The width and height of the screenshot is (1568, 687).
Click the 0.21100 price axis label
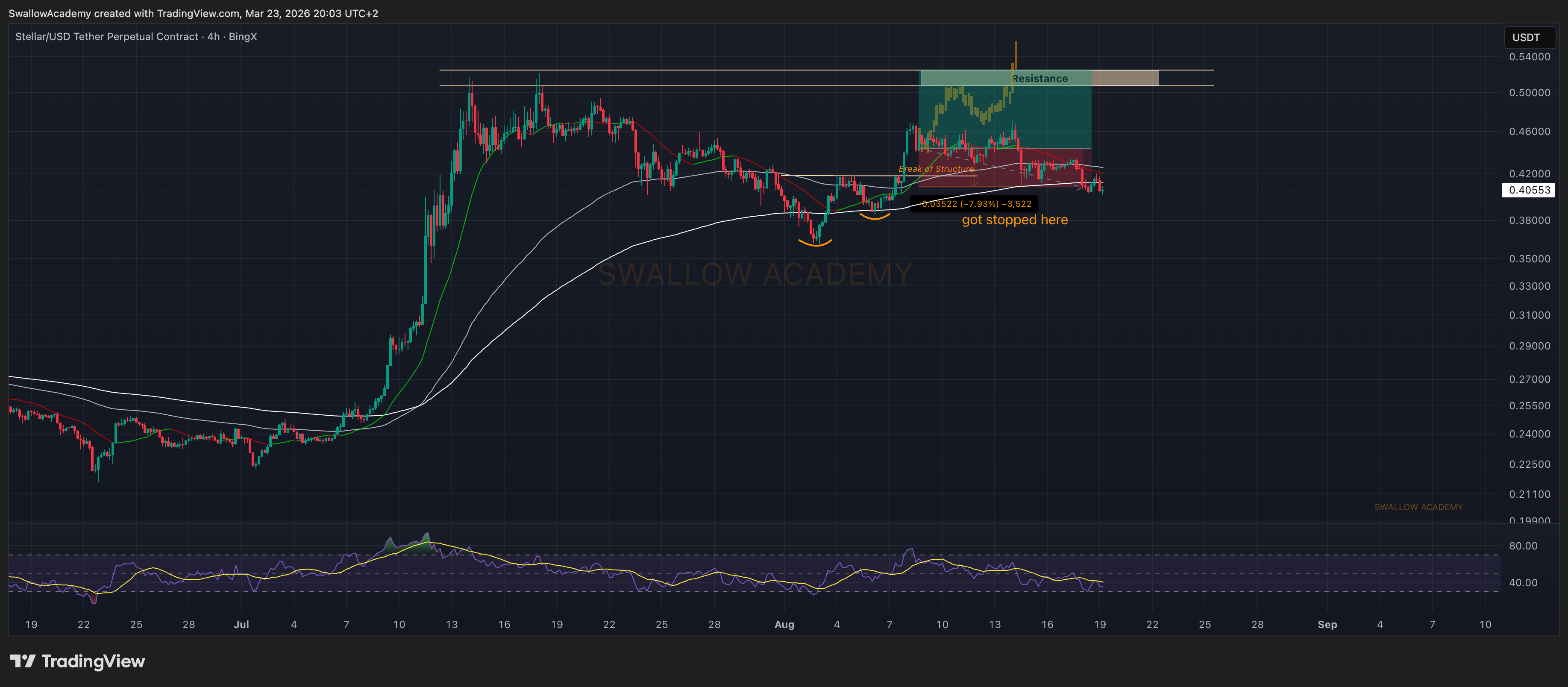click(x=1530, y=494)
